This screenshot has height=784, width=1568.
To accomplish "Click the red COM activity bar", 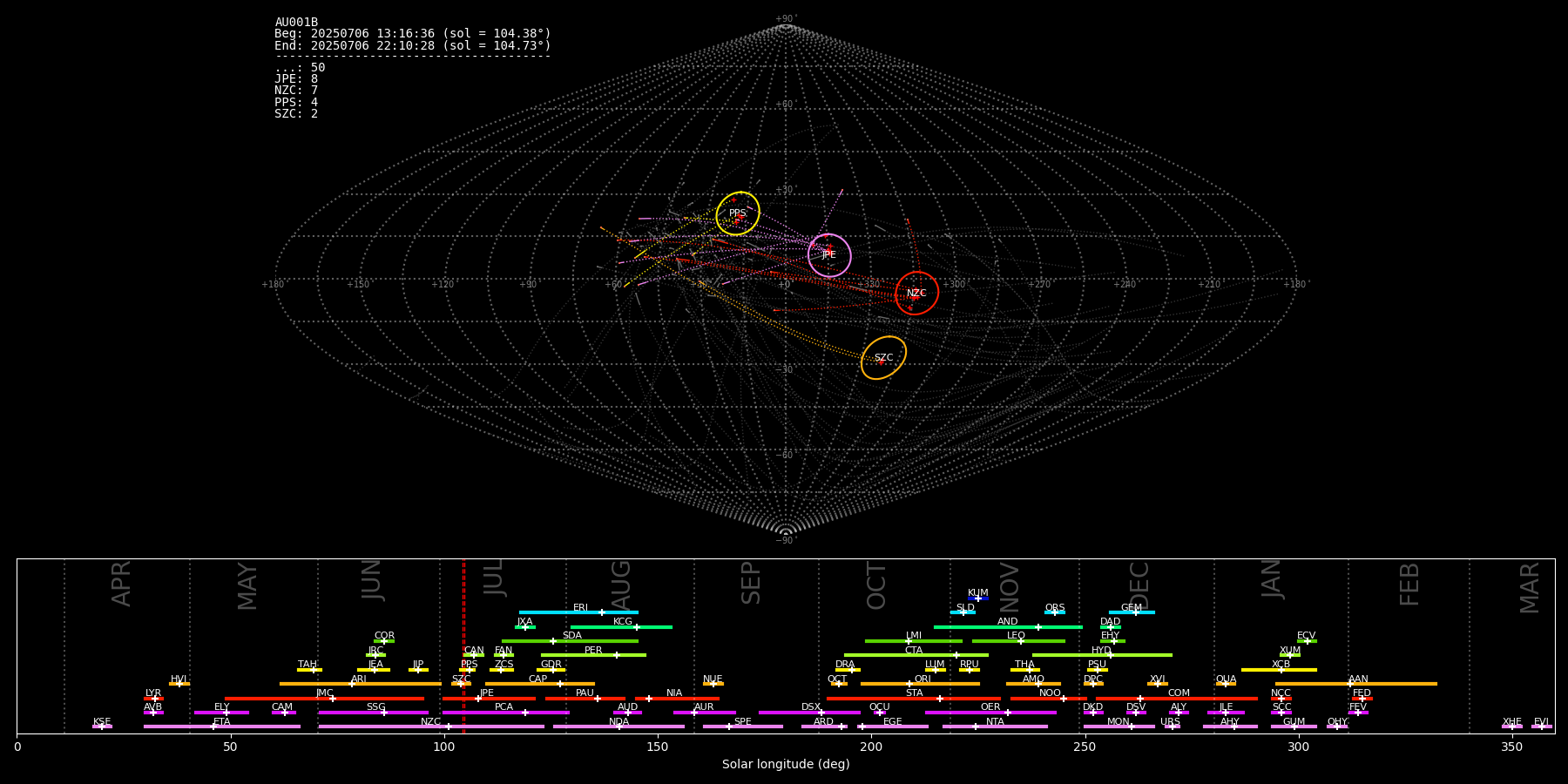I will (x=1178, y=699).
